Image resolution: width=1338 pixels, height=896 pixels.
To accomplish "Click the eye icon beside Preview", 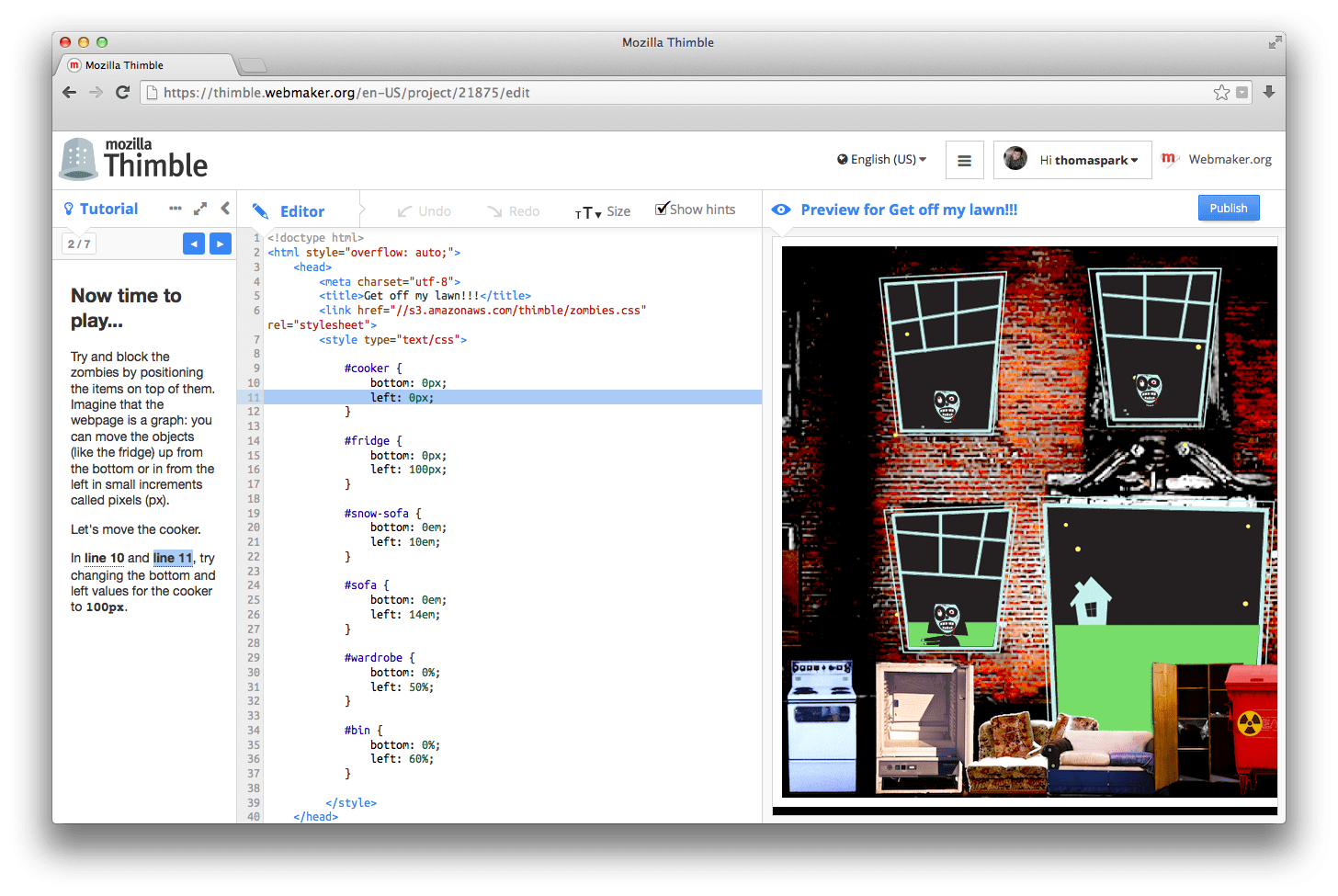I will [x=780, y=210].
